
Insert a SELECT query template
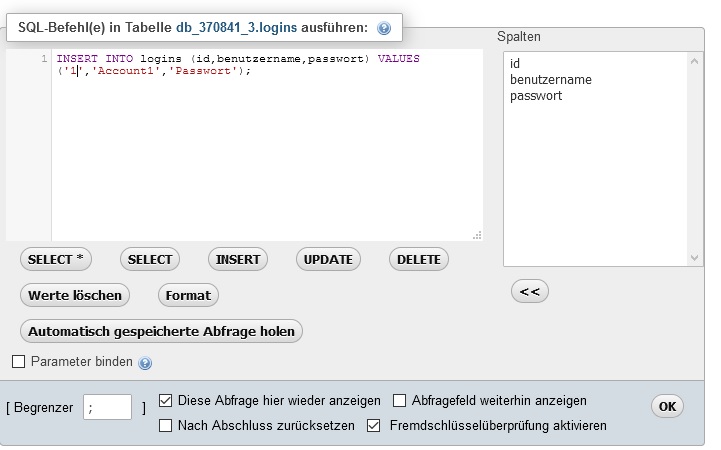point(150,259)
